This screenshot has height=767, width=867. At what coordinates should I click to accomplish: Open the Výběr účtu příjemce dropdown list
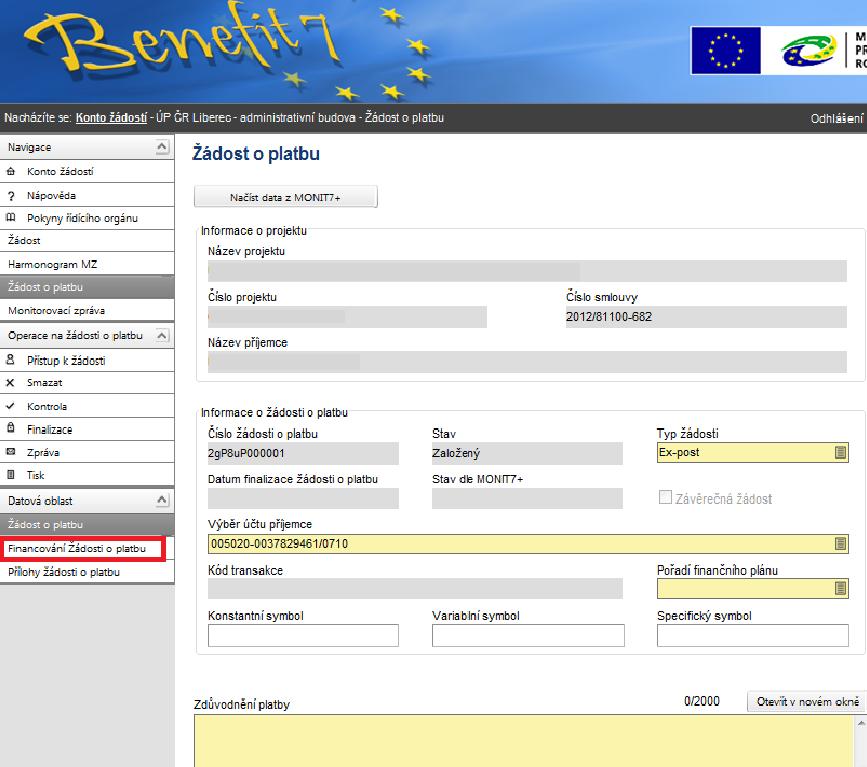840,544
